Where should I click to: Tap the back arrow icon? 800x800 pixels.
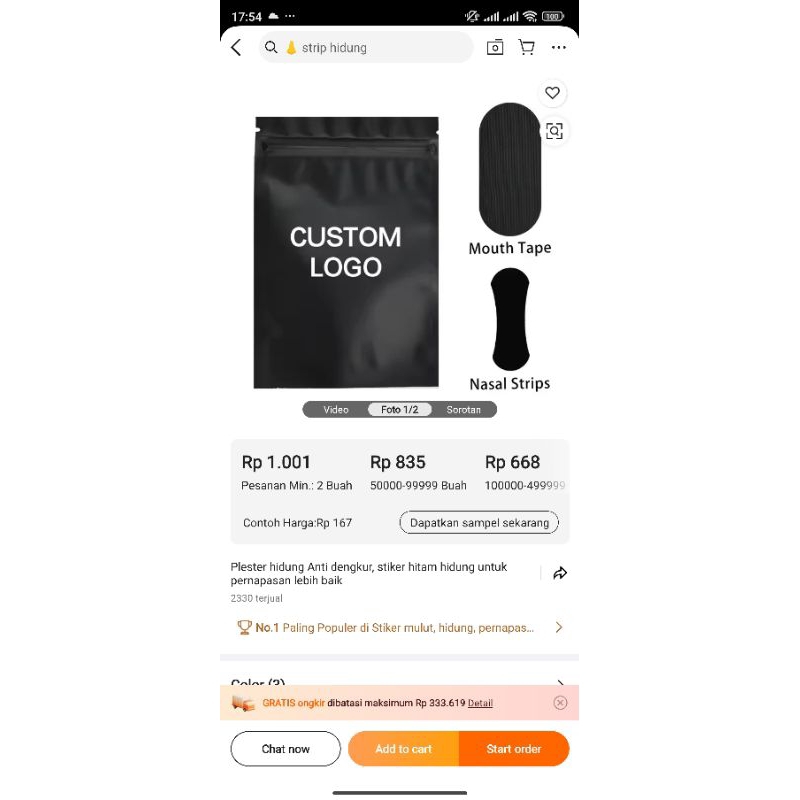click(236, 47)
